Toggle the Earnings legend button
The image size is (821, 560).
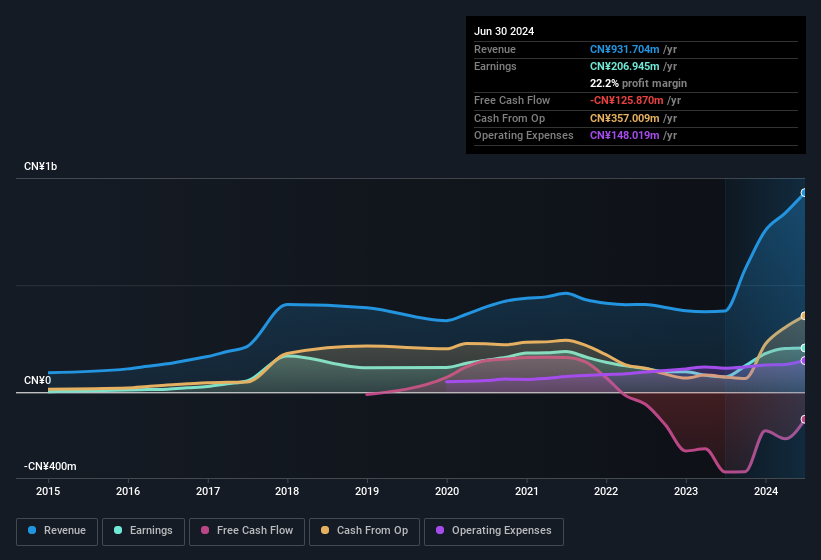(x=143, y=531)
